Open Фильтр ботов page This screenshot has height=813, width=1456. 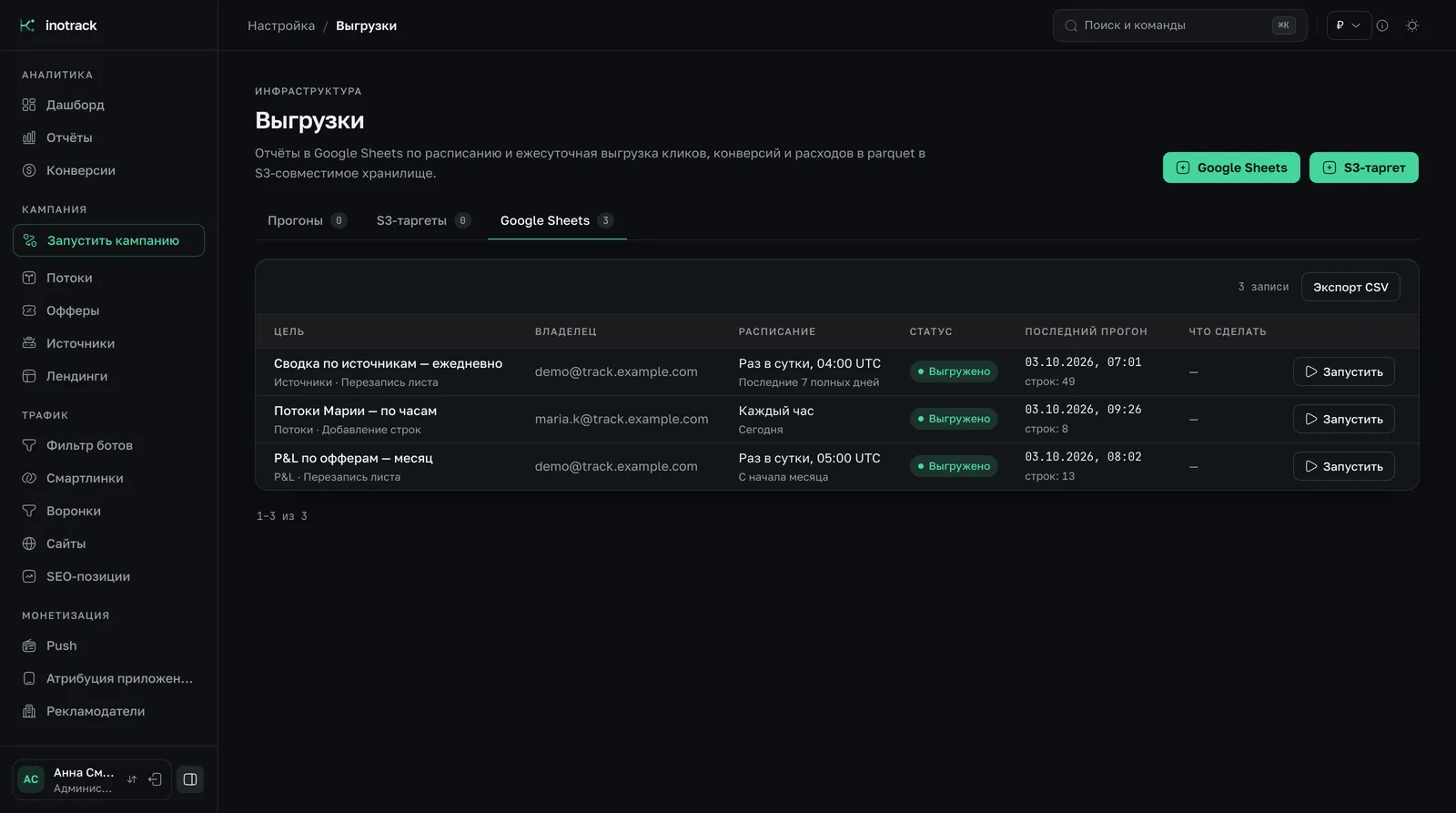[x=108, y=445]
